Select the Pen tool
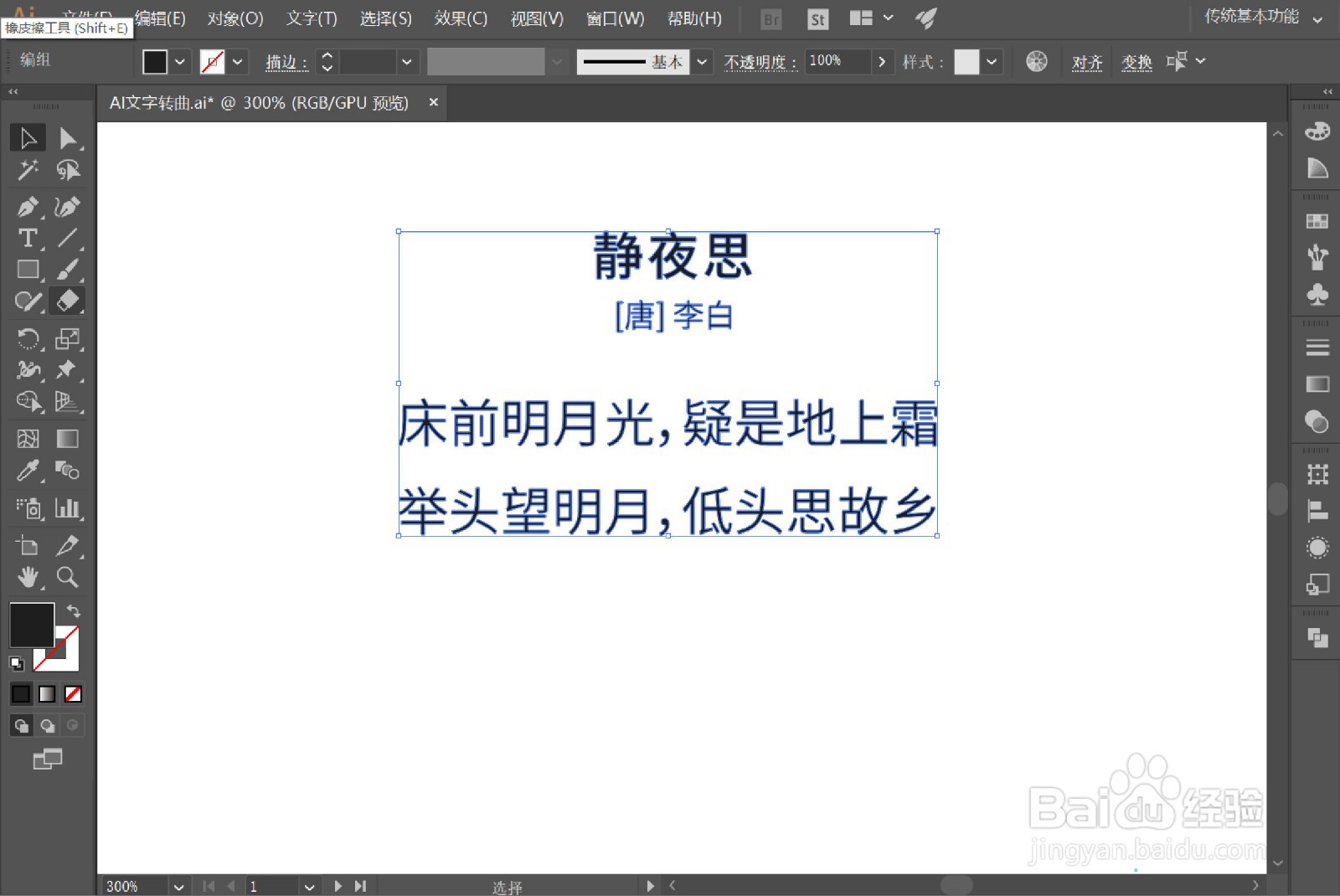The image size is (1340, 896). tap(28, 206)
